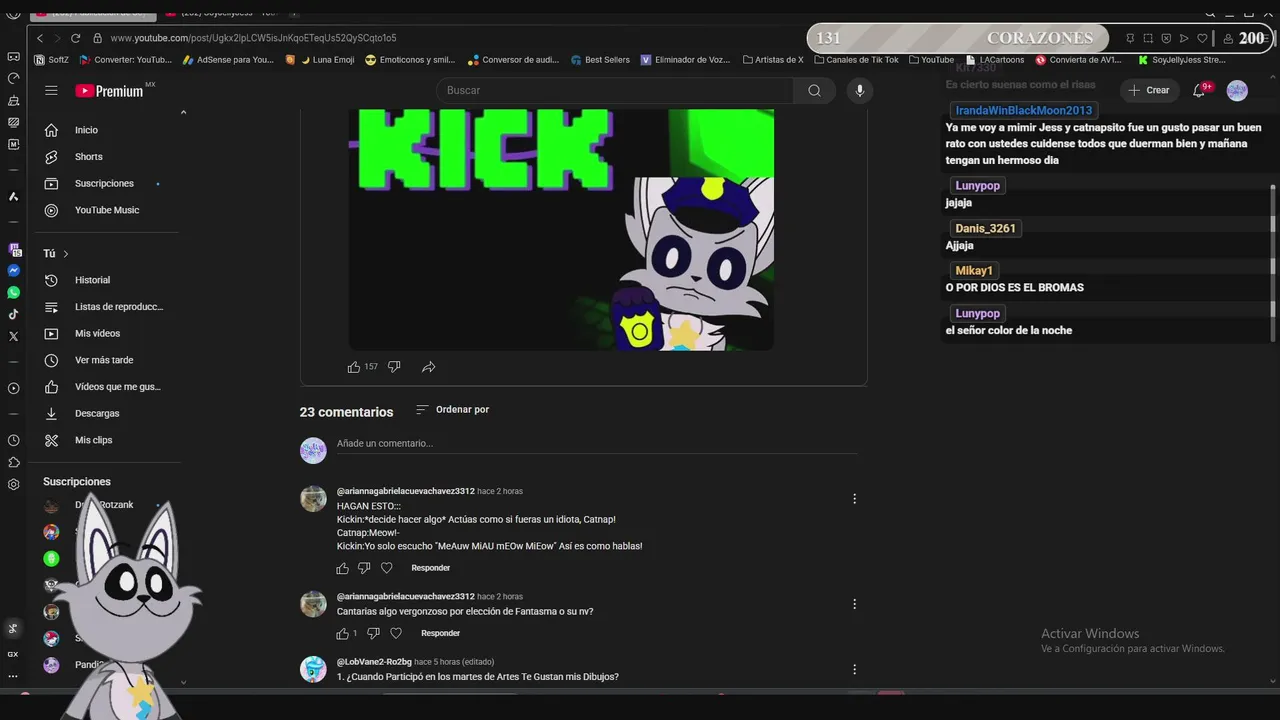Expand the Tú section chevron
Image resolution: width=1280 pixels, height=720 pixels.
coord(66,254)
